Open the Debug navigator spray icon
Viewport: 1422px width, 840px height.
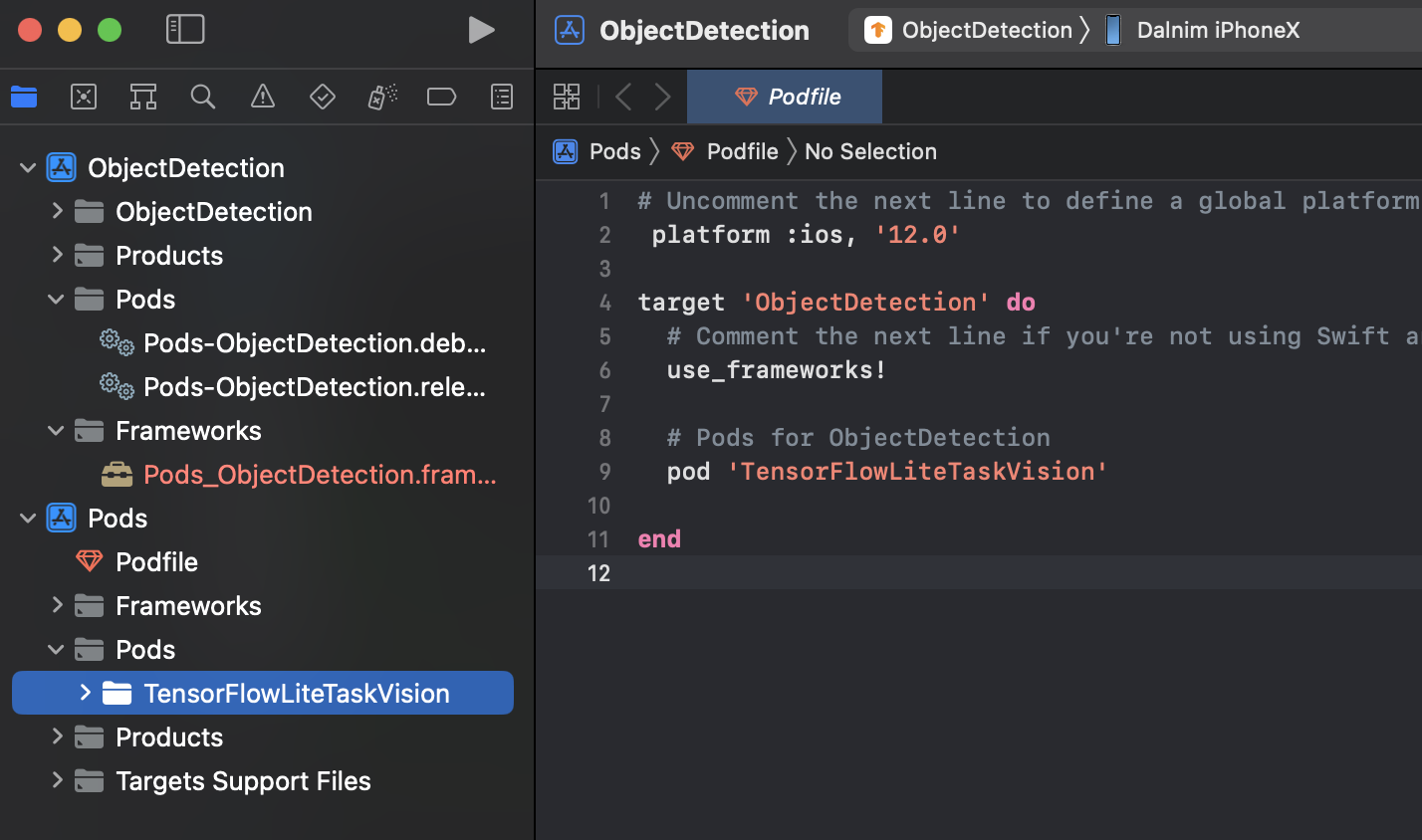click(x=382, y=97)
